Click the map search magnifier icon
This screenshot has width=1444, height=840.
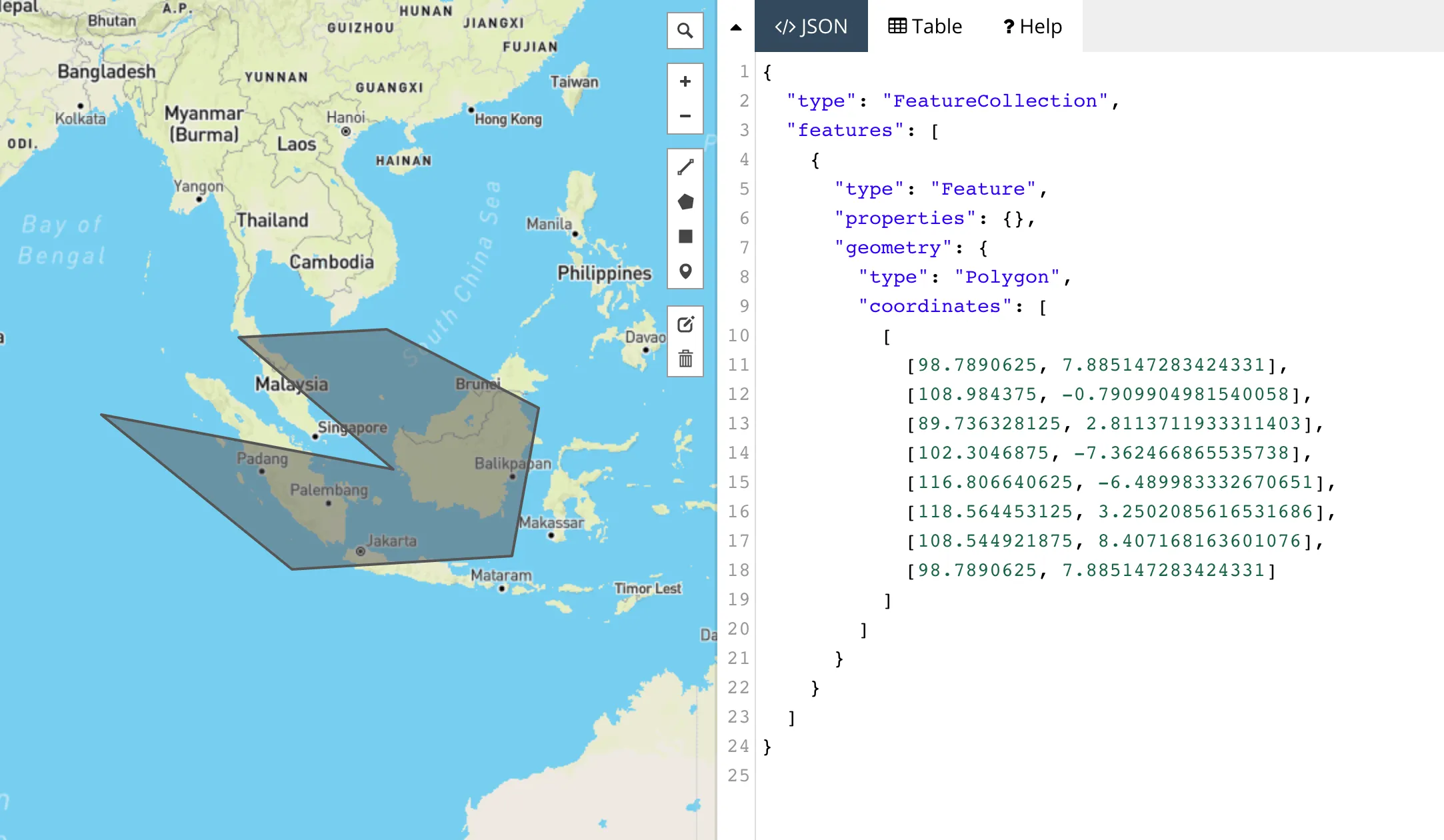pyautogui.click(x=685, y=31)
